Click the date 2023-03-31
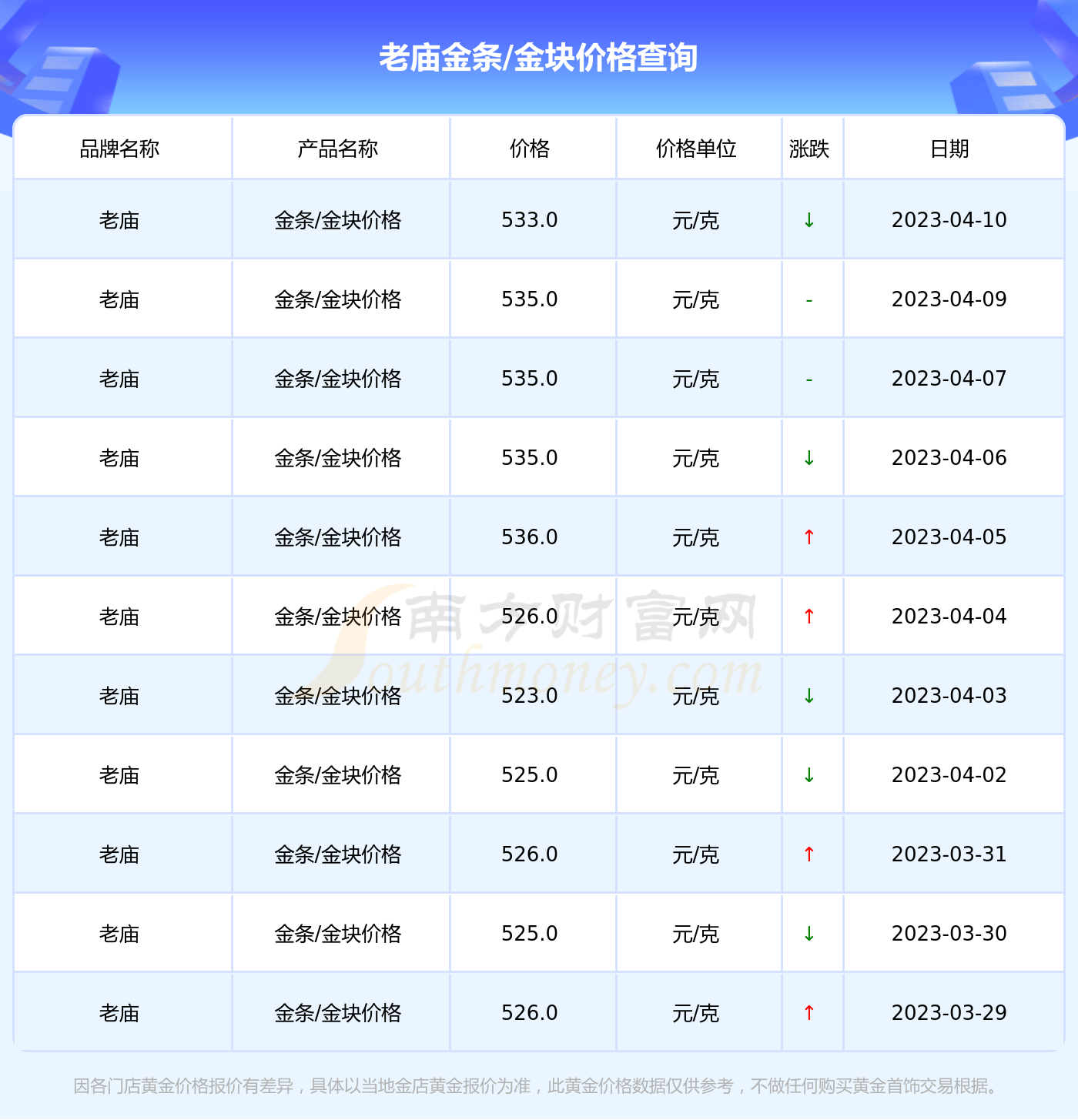 click(x=949, y=854)
